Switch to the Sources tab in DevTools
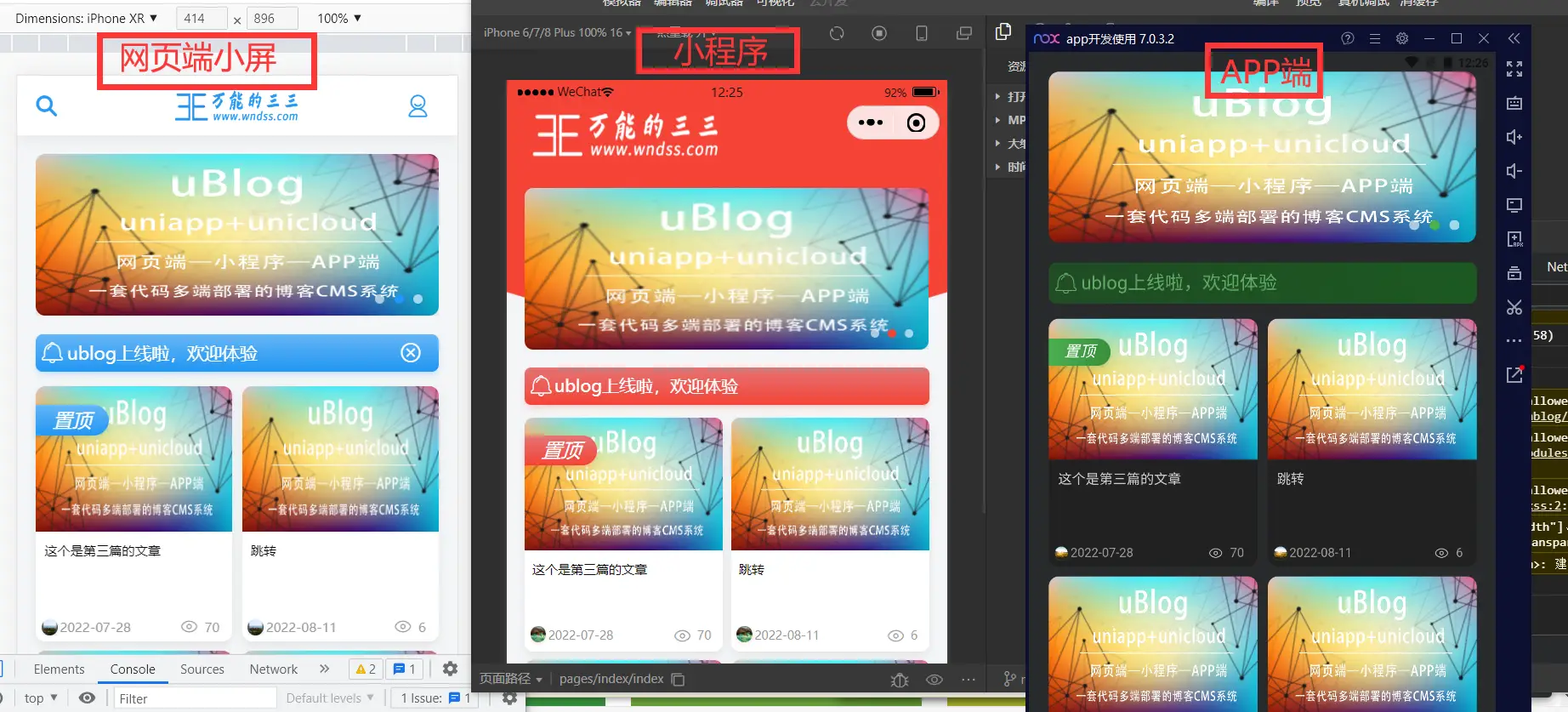1568x712 pixels. coord(202,669)
